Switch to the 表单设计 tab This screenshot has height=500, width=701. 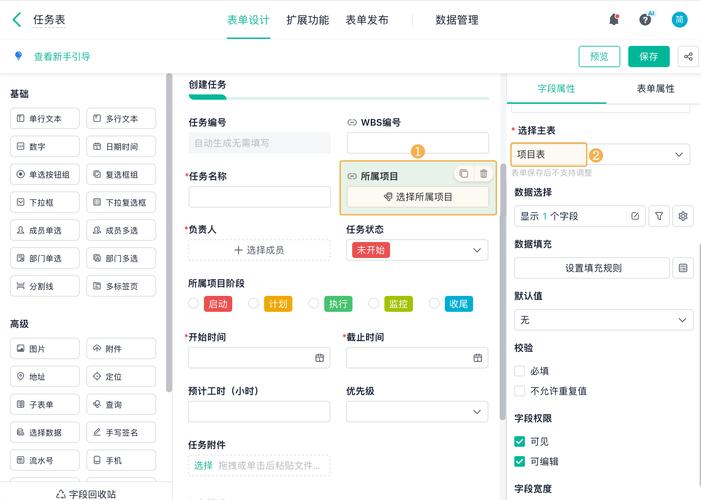pyautogui.click(x=248, y=20)
